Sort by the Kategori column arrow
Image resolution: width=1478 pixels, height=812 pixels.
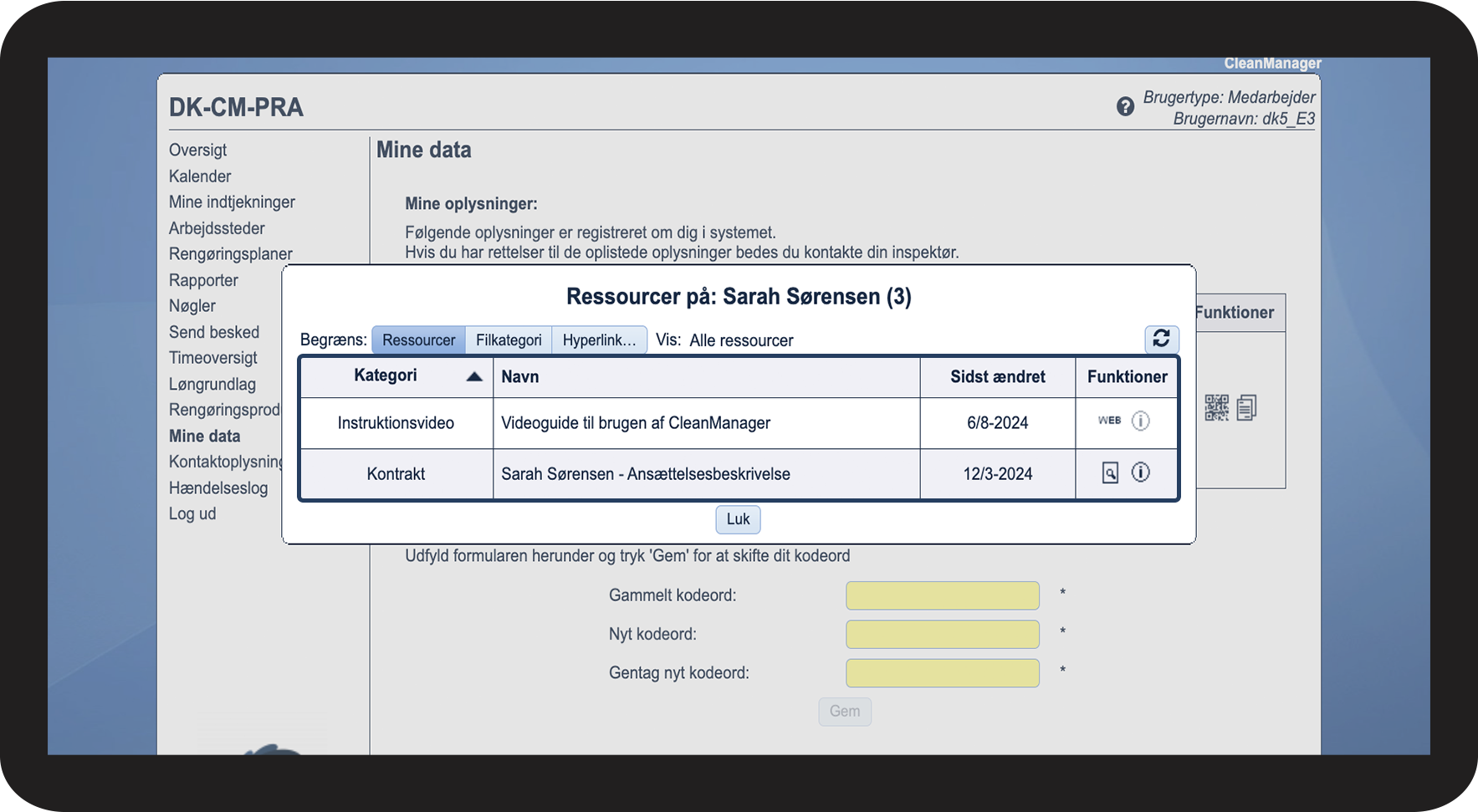tap(473, 376)
